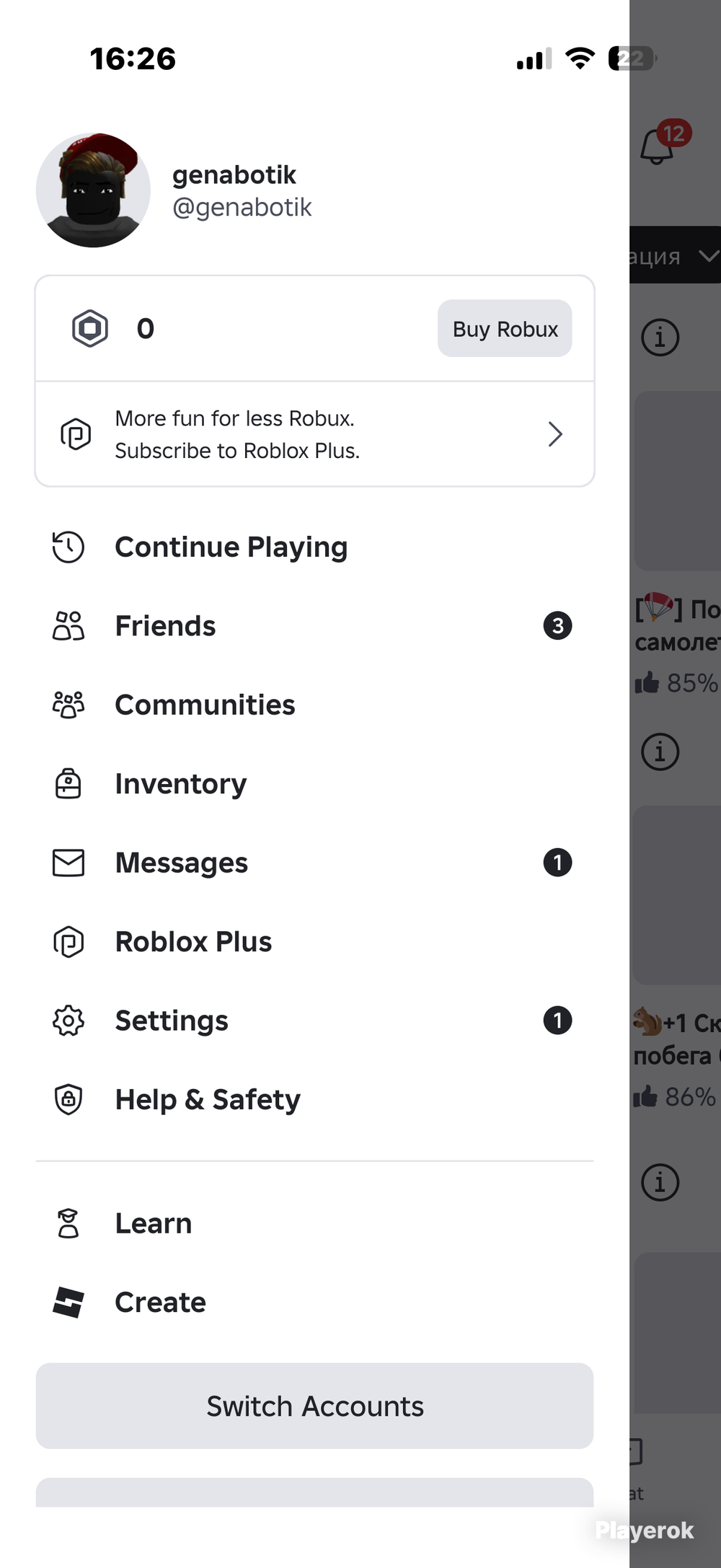Viewport: 721px width, 1568px height.
Task: Tap the Robux currency icon
Action: pos(90,328)
